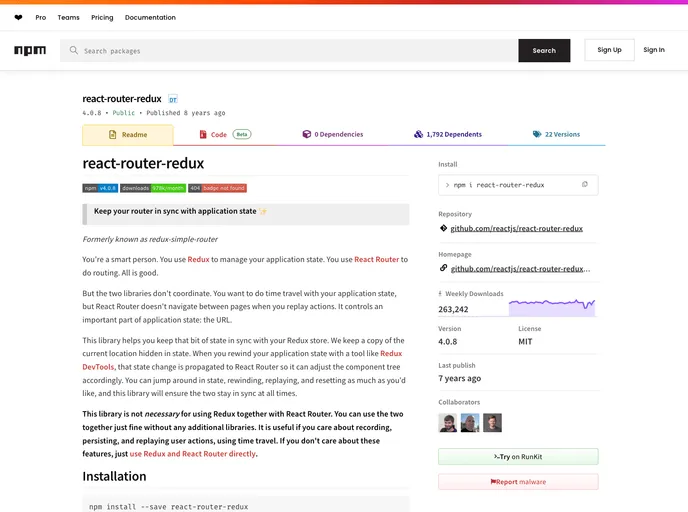Image resolution: width=688 pixels, height=512 pixels.
Task: Click the 'Keep your router in sync' blockquote
Action: click(246, 214)
